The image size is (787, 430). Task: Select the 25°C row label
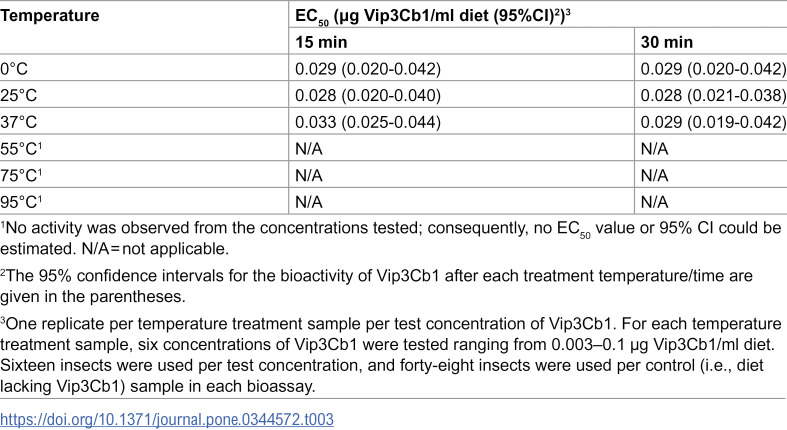(x=19, y=95)
